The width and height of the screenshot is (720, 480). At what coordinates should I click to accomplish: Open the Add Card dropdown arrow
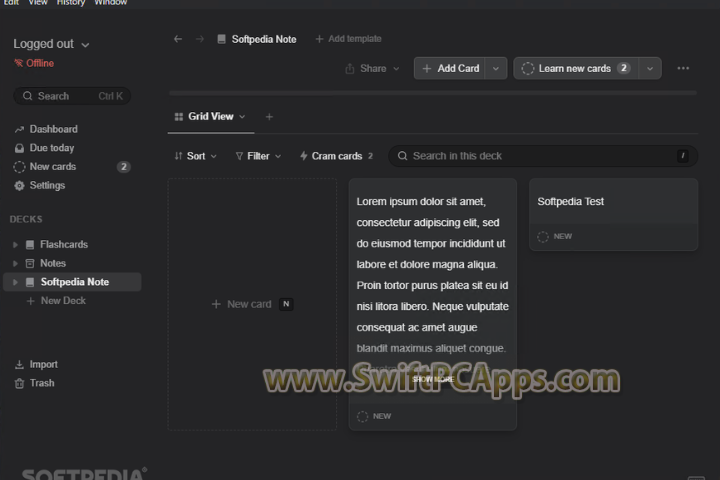495,68
